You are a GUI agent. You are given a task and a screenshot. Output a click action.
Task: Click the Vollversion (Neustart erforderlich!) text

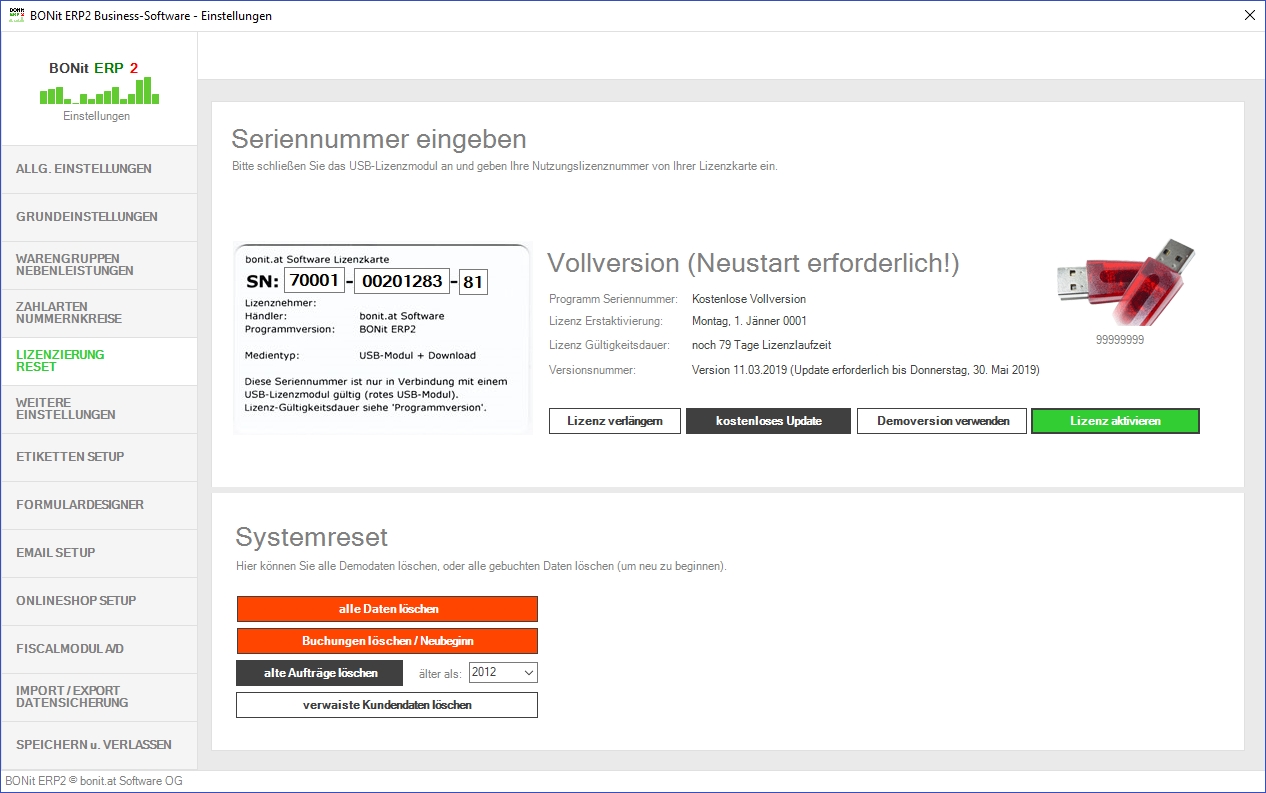753,264
